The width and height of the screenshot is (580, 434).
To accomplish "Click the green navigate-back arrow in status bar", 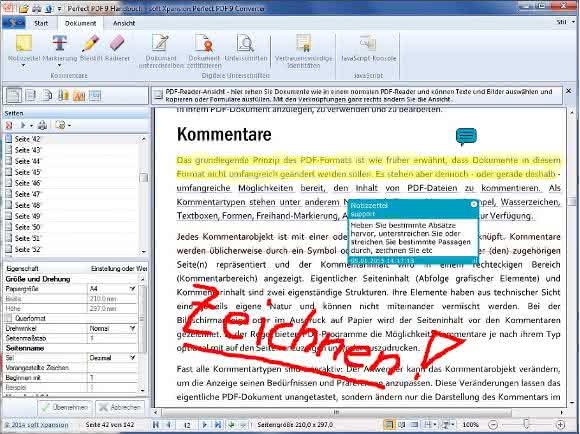I will point(232,424).
